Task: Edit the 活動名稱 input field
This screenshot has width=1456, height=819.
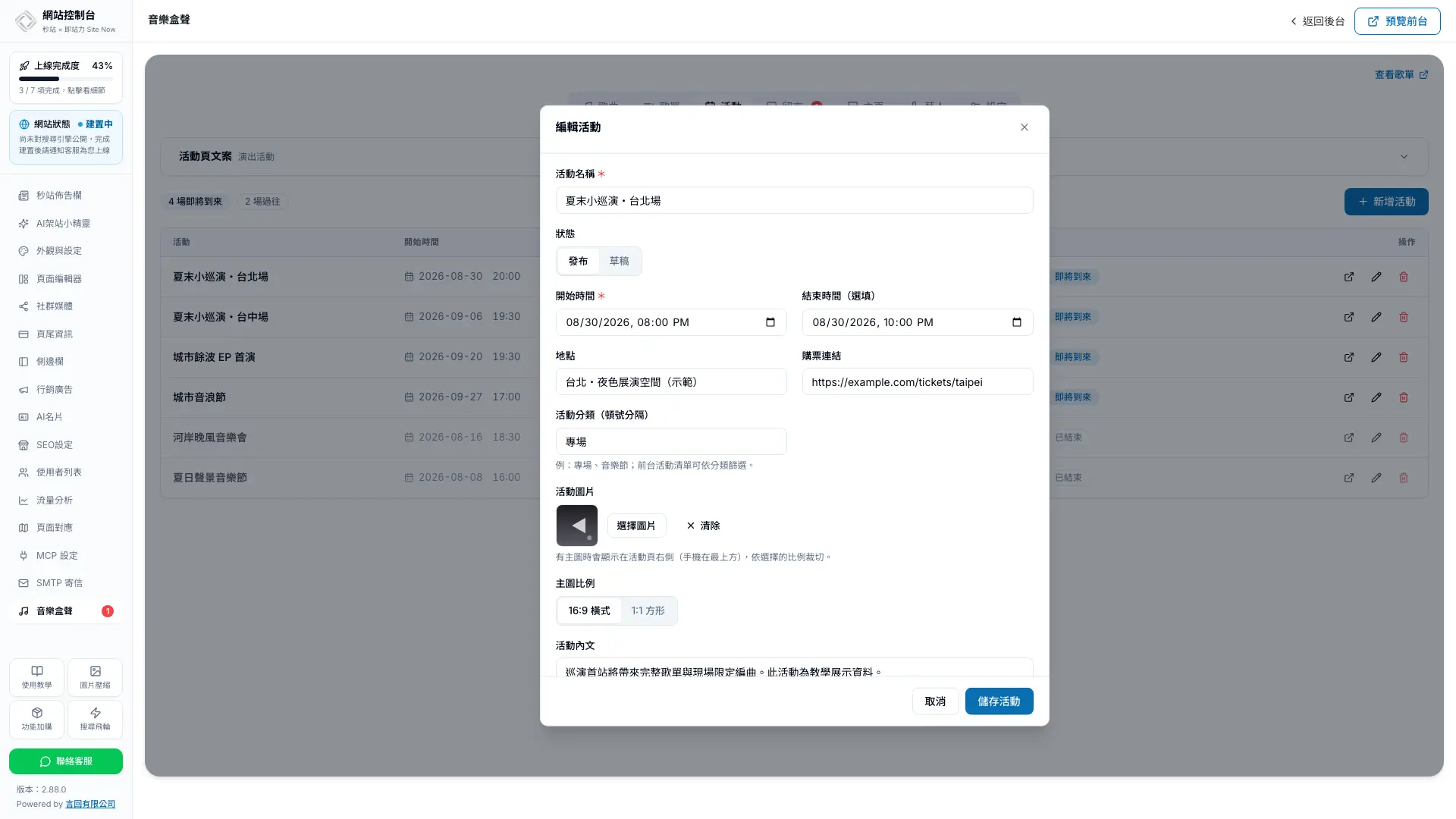Action: [x=794, y=200]
